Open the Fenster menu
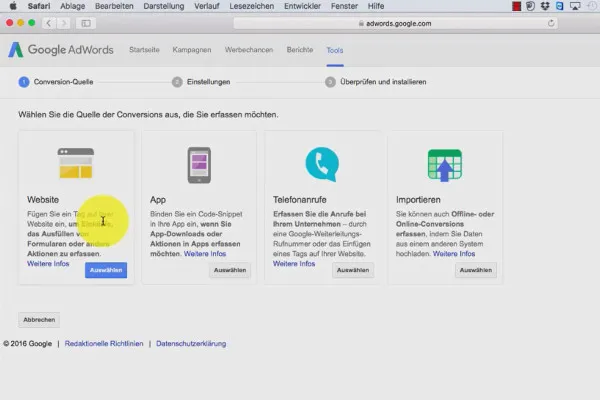This screenshot has height=400, width=600. [x=344, y=6]
